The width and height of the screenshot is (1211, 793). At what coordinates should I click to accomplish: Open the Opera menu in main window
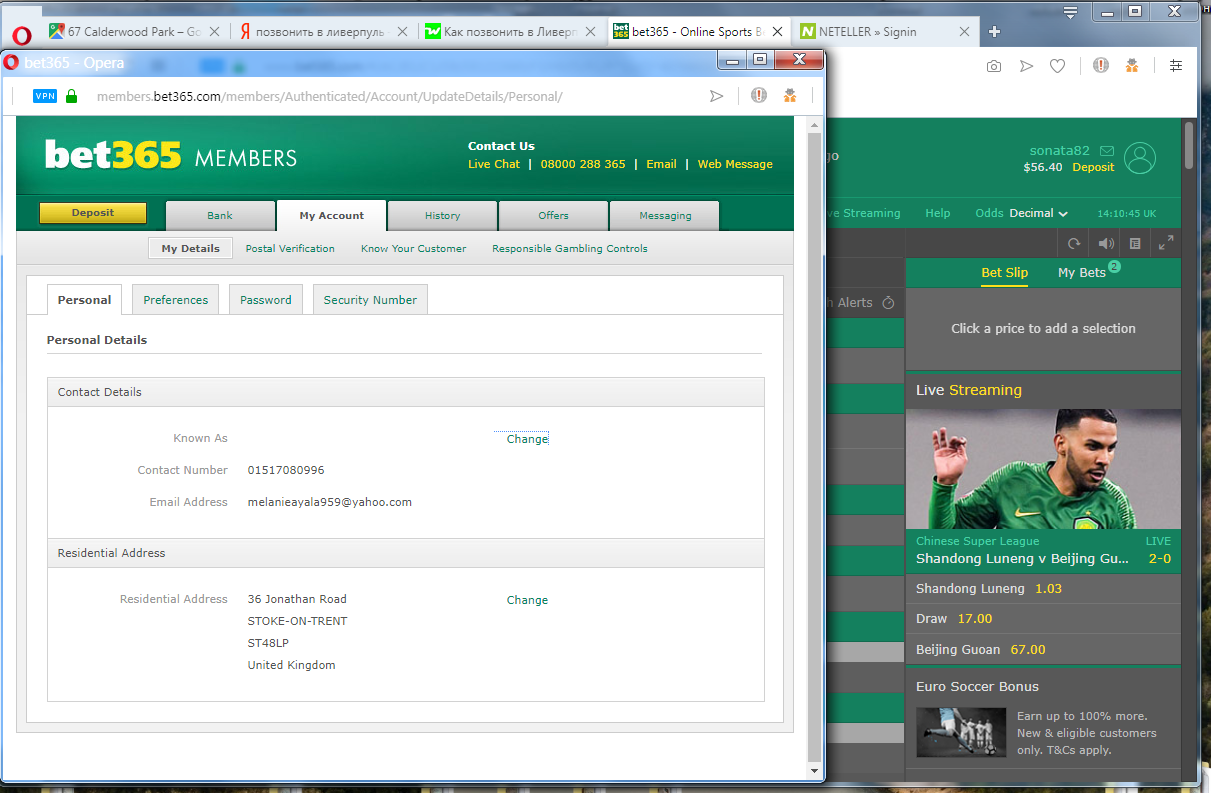pyautogui.click(x=21, y=35)
